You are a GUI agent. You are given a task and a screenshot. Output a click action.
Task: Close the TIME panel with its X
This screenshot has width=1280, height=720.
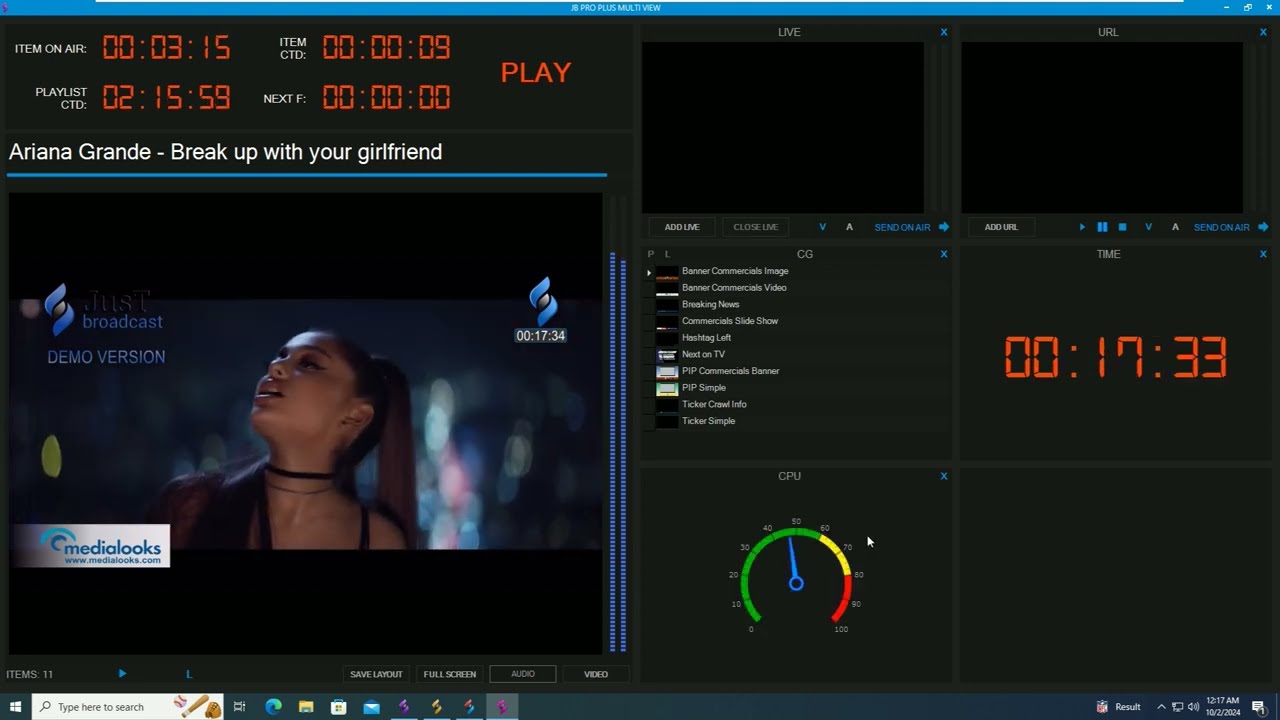[x=1263, y=254]
